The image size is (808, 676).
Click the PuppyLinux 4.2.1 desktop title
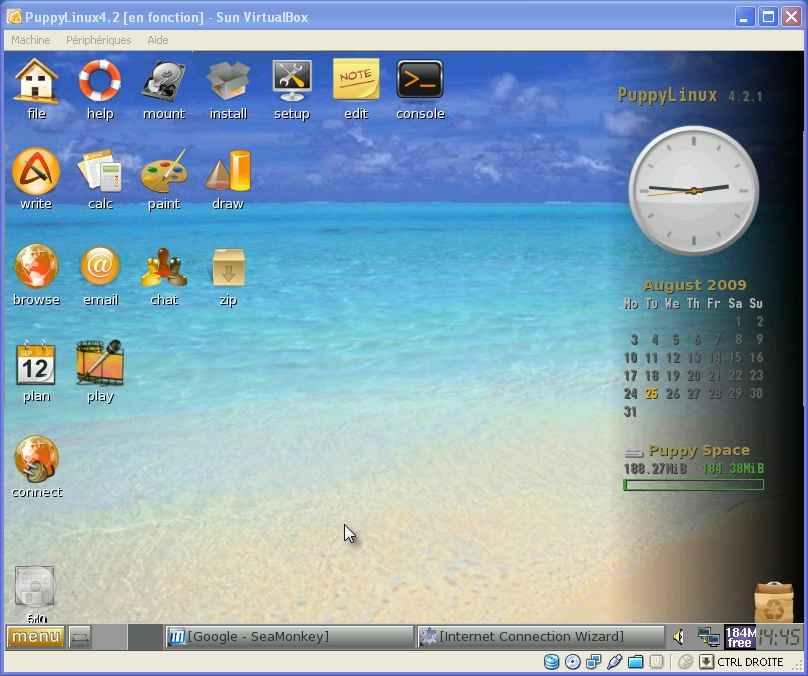(689, 95)
